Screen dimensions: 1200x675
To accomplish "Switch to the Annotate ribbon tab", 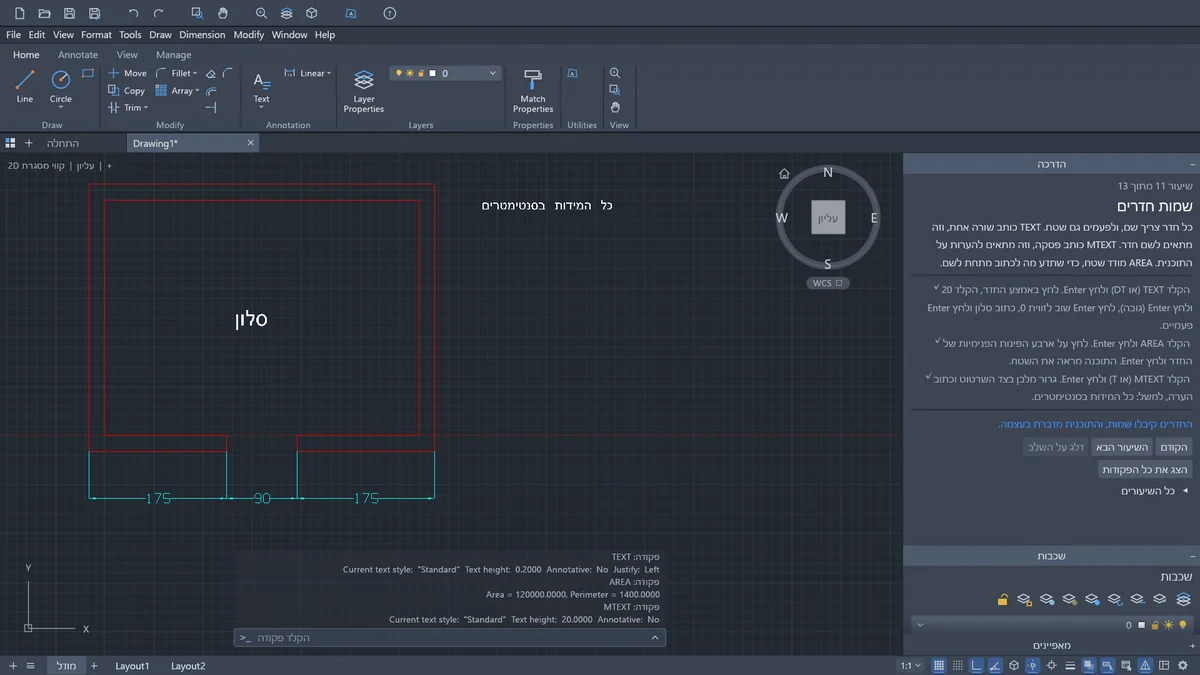I will point(78,55).
